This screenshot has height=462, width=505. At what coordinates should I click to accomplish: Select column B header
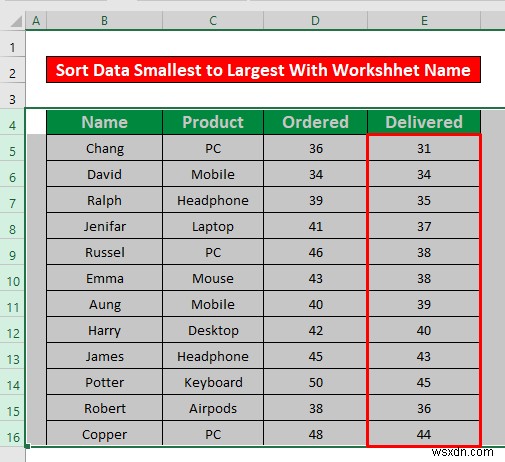point(104,21)
